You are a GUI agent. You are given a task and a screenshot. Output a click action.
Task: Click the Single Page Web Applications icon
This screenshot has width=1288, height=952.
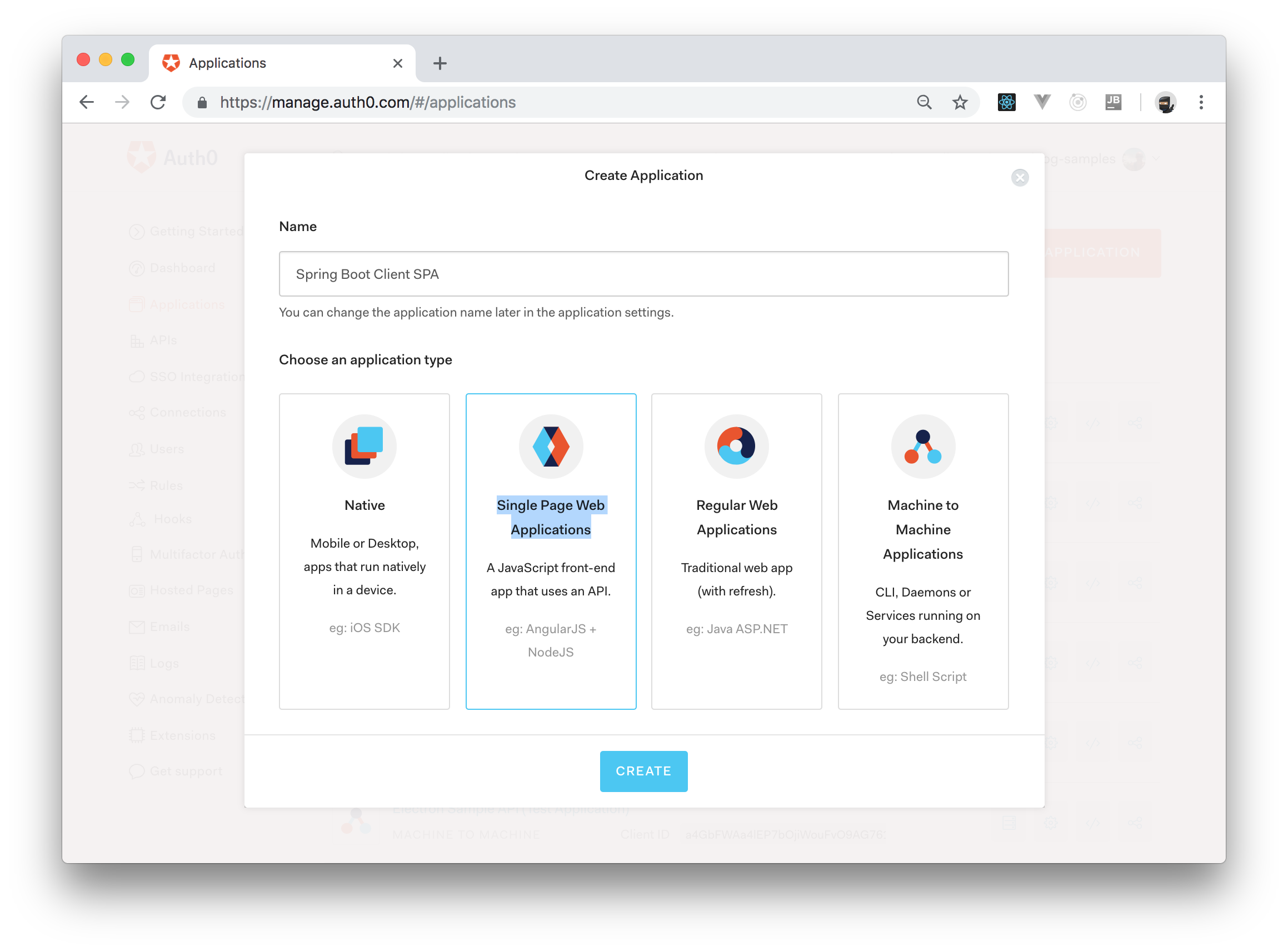[x=551, y=446]
